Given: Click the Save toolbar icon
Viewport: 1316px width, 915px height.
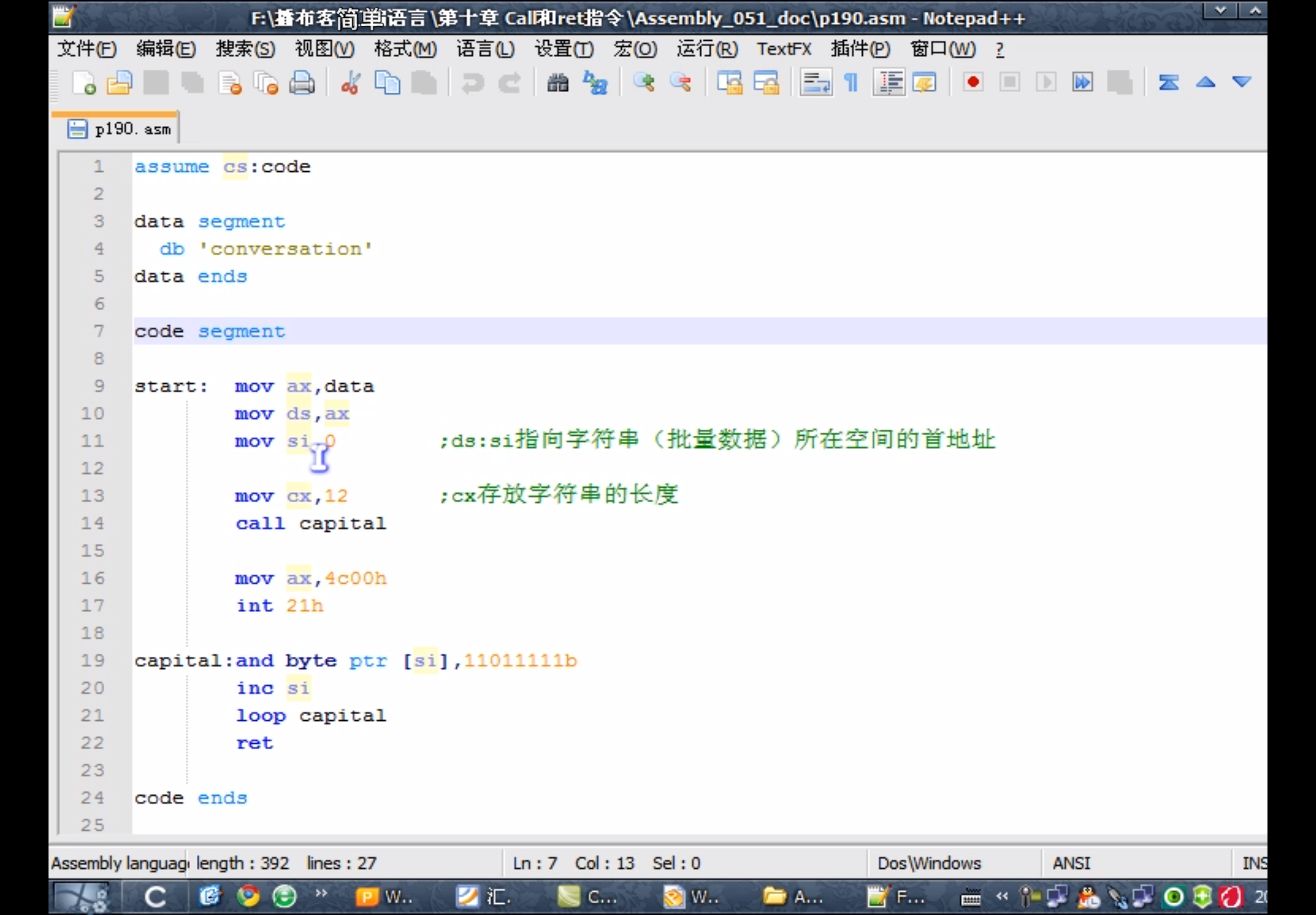Looking at the screenshot, I should (156, 83).
